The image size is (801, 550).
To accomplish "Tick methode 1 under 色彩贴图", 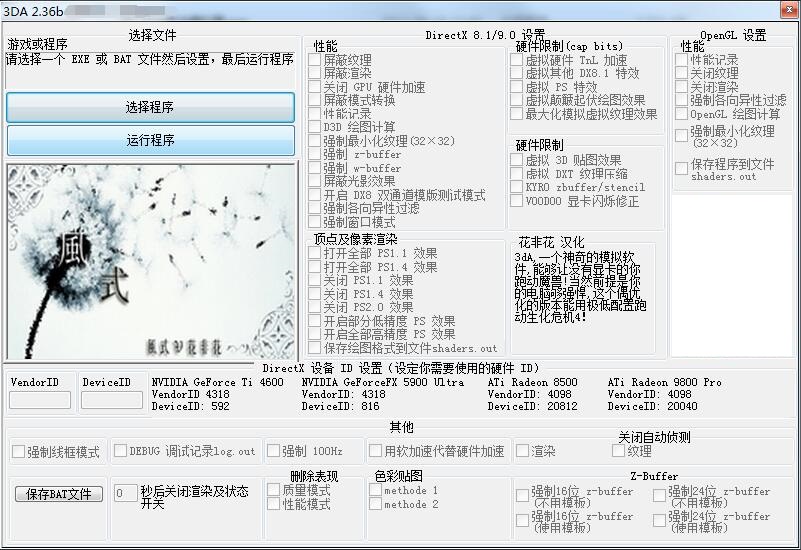I will [375, 490].
